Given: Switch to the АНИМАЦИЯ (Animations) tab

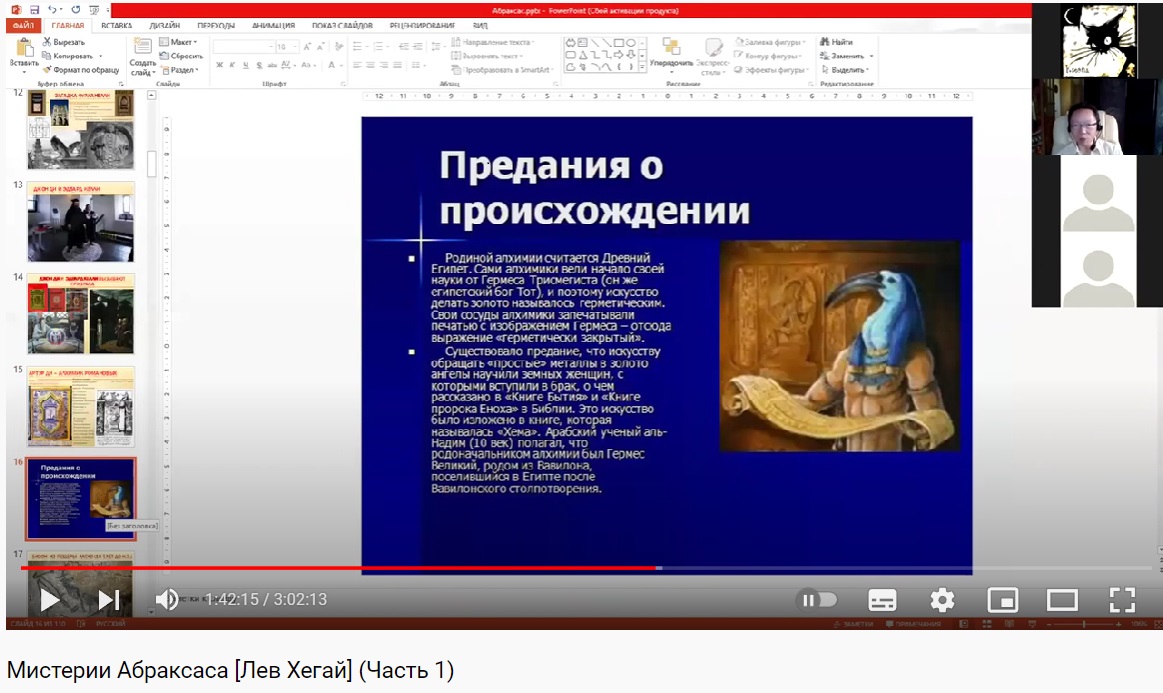Looking at the screenshot, I should coord(273,25).
